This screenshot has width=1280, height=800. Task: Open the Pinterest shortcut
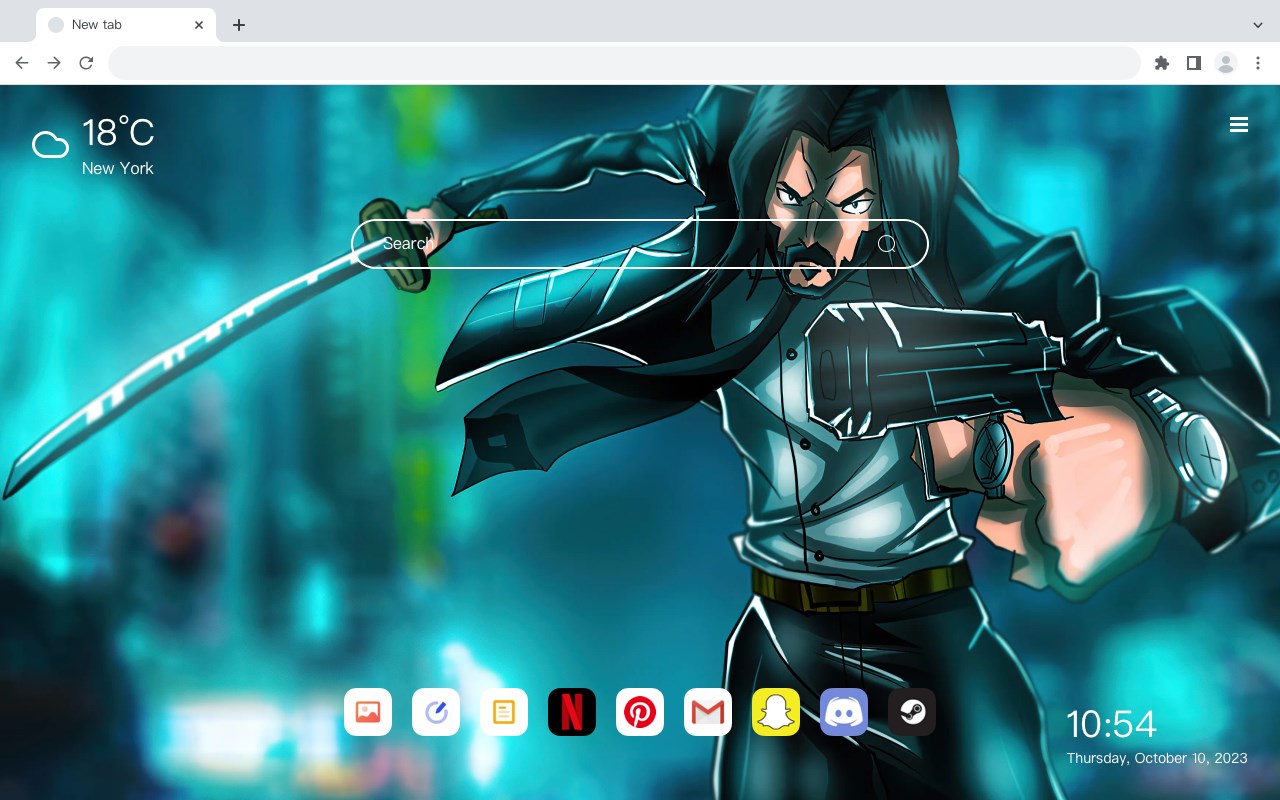click(x=640, y=712)
